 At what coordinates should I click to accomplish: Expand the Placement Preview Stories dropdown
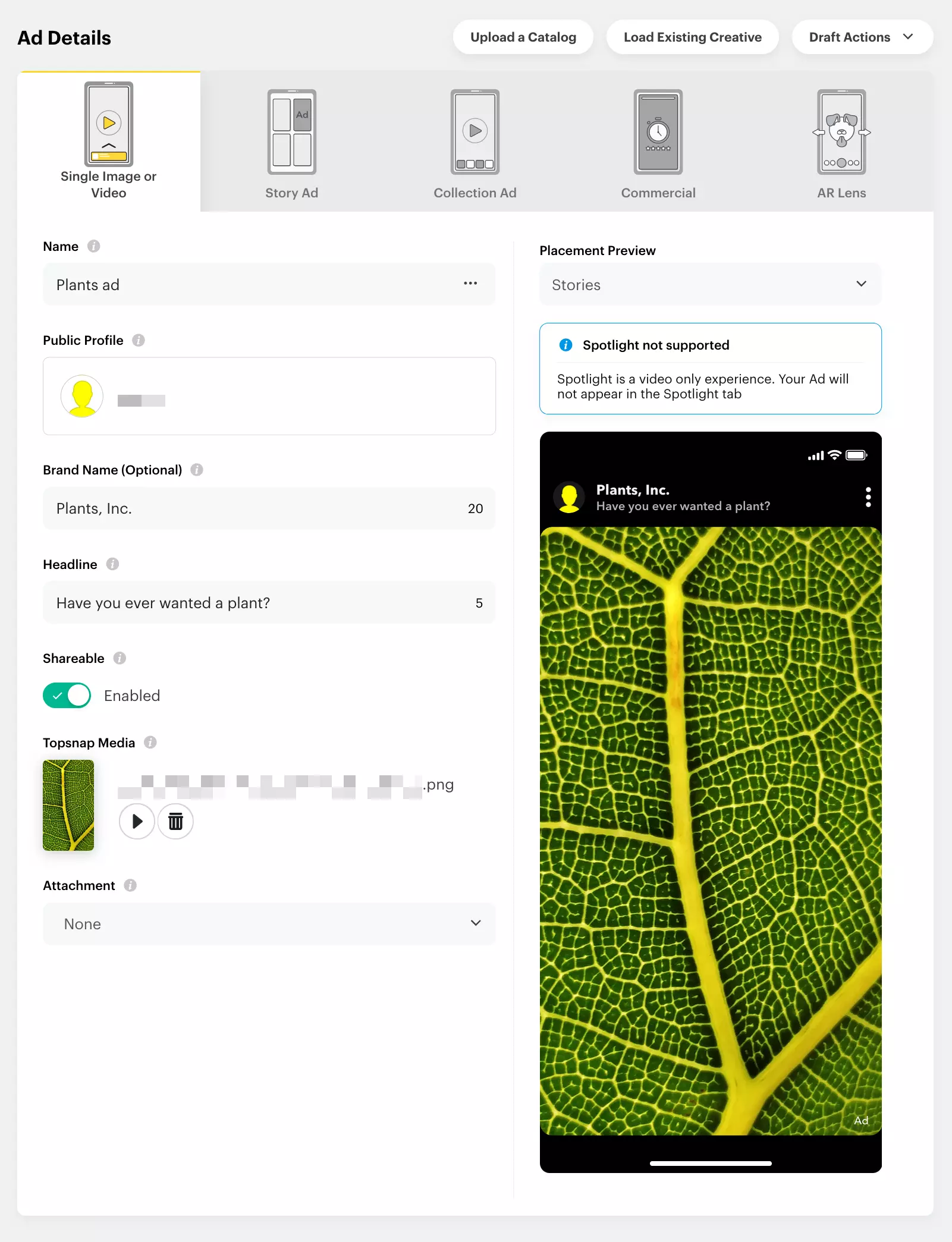(710, 284)
